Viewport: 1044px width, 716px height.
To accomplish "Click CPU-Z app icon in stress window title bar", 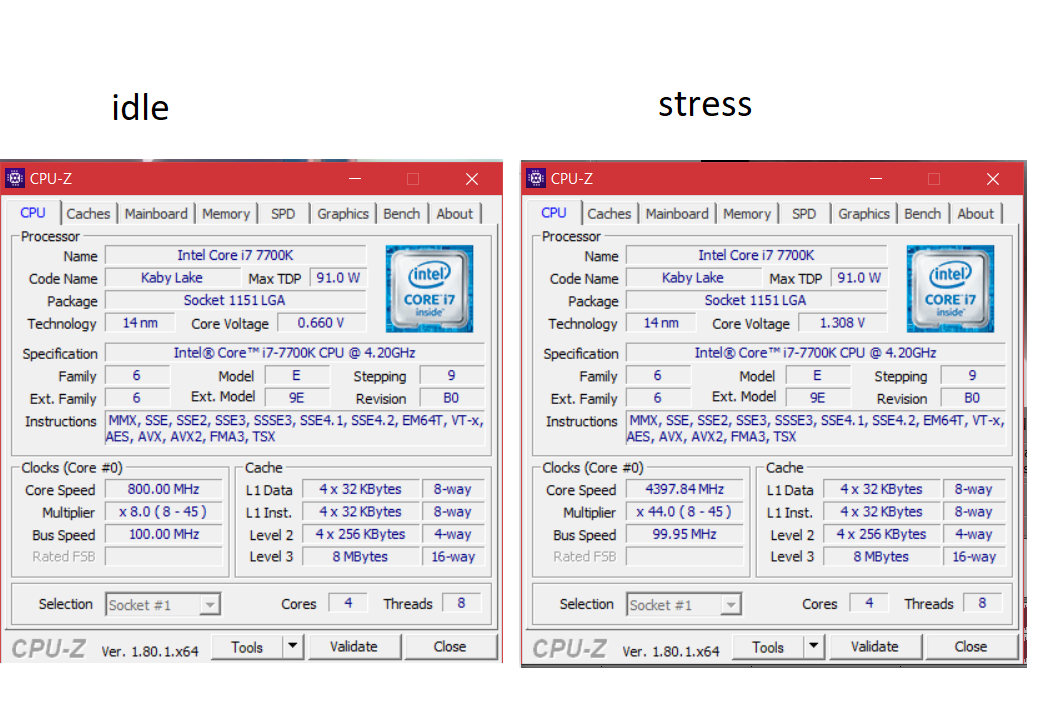I will [x=535, y=179].
